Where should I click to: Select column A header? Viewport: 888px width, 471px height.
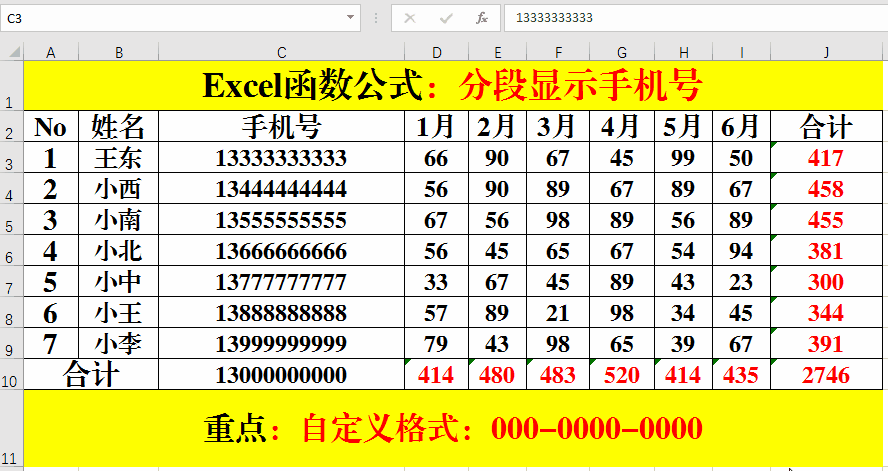click(x=51, y=53)
